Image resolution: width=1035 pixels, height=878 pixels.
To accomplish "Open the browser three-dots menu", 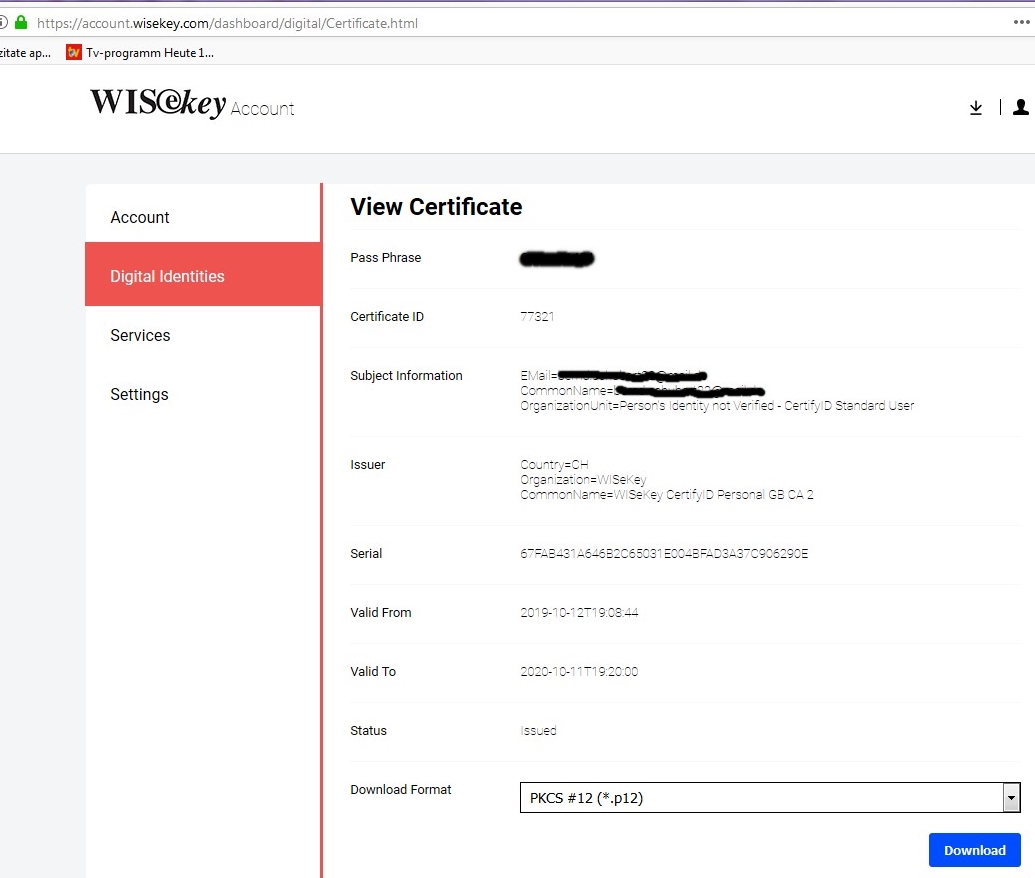I will pyautogui.click(x=1021, y=22).
